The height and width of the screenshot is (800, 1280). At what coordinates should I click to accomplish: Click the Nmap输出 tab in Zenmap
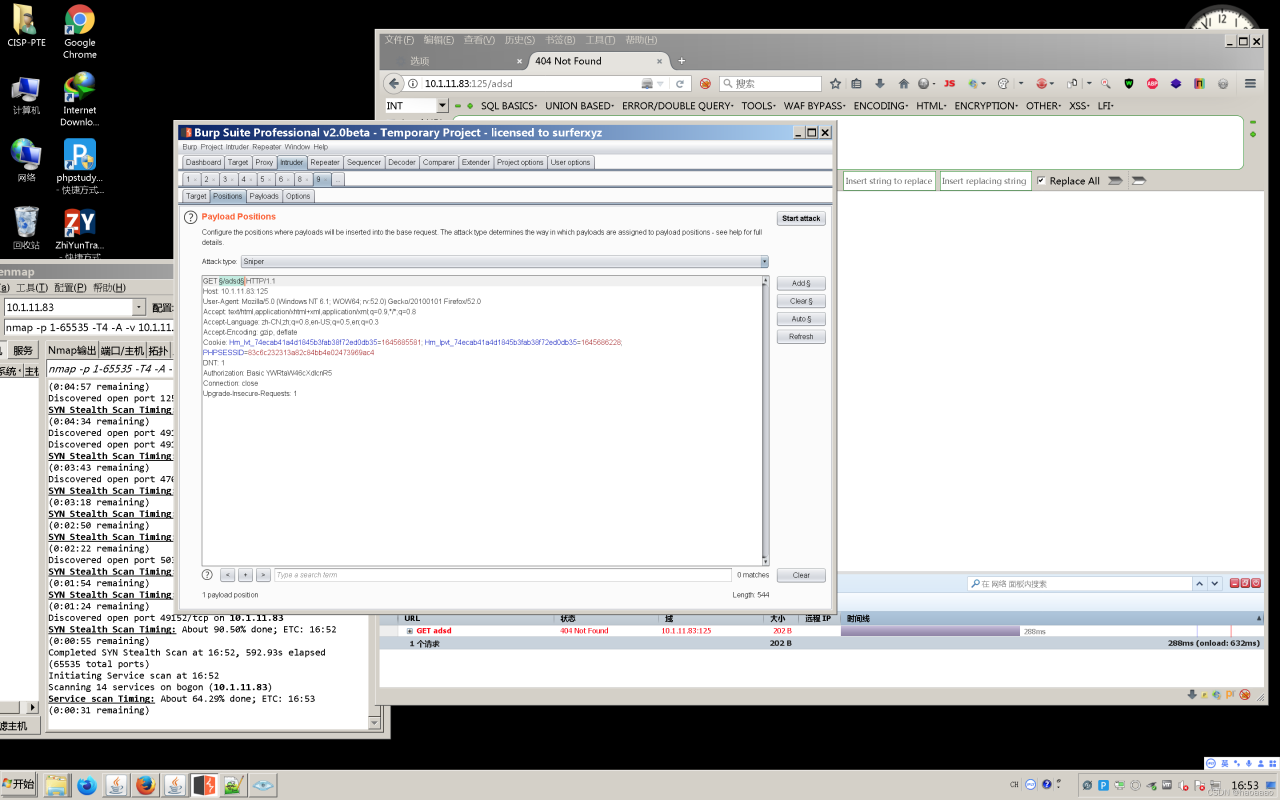(73, 350)
